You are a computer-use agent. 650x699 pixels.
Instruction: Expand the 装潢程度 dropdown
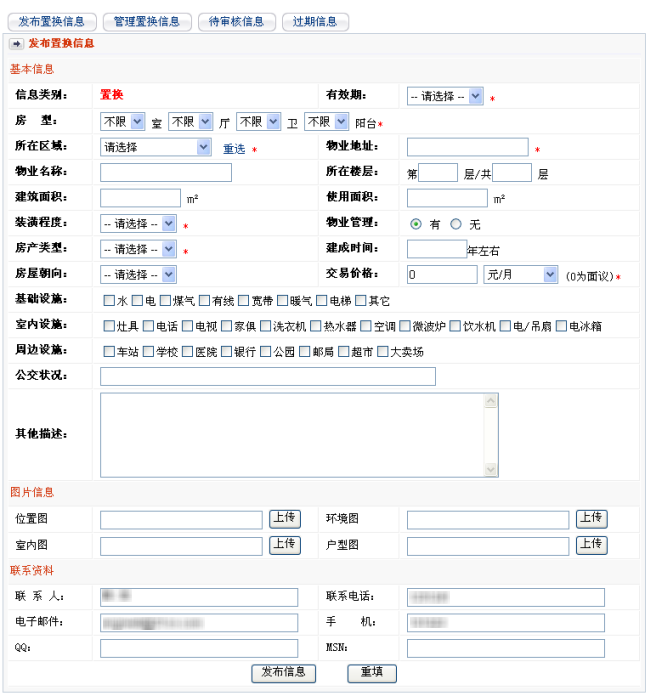[x=138, y=224]
